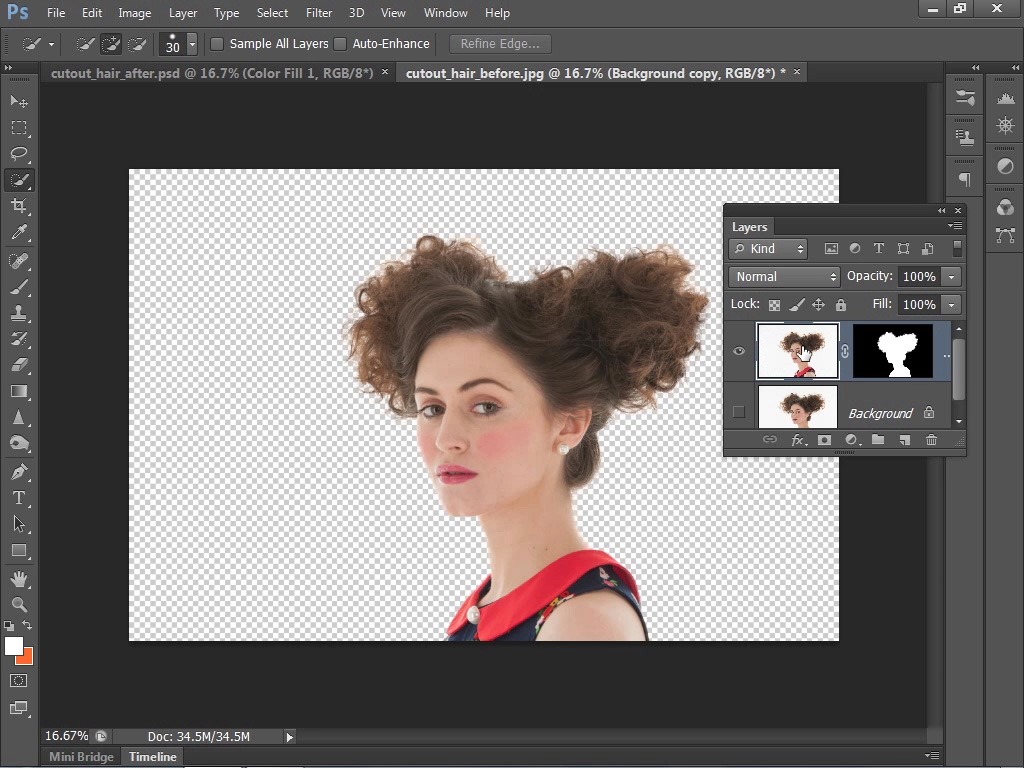Switch to cutout_hair_after.psd tab
1024x768 pixels.
tap(211, 73)
